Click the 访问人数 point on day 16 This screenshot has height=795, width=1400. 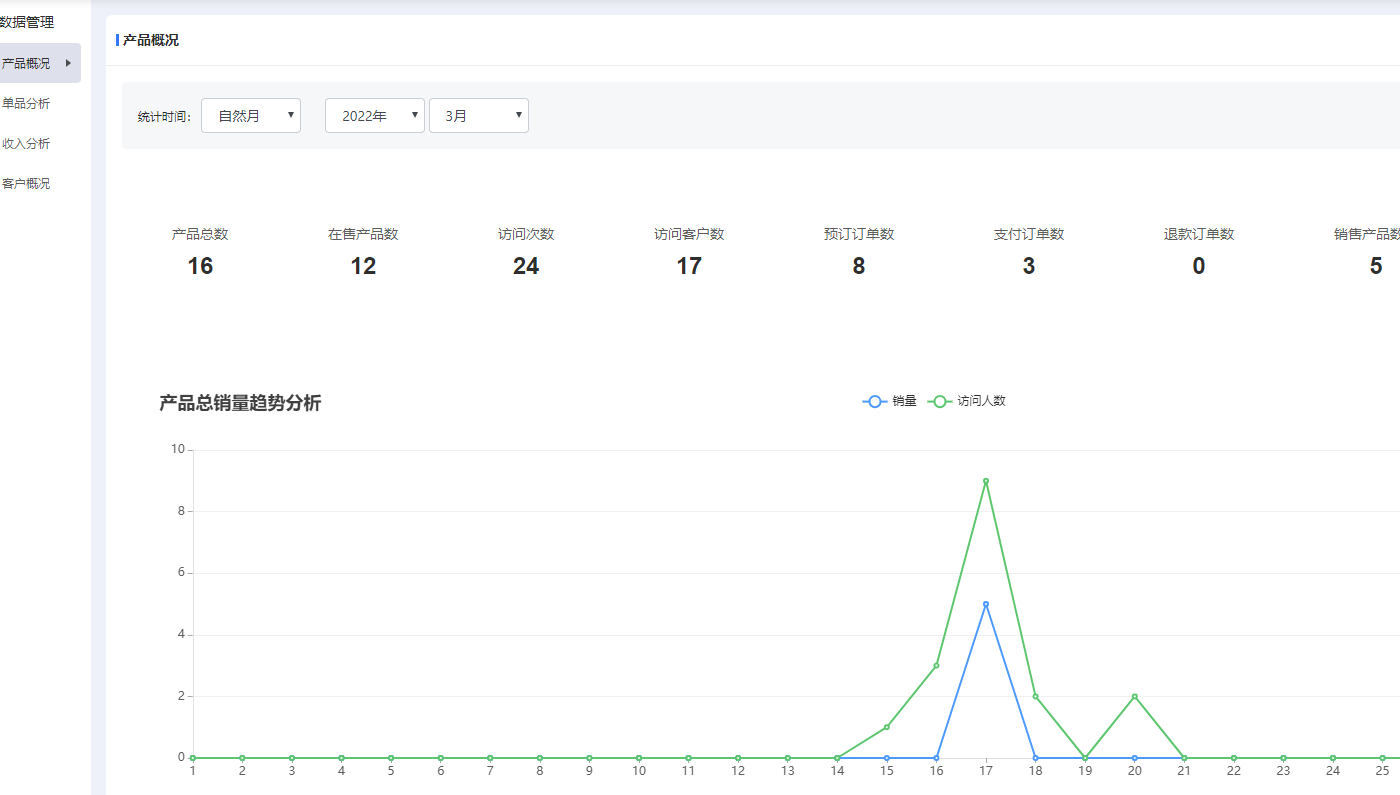(936, 665)
